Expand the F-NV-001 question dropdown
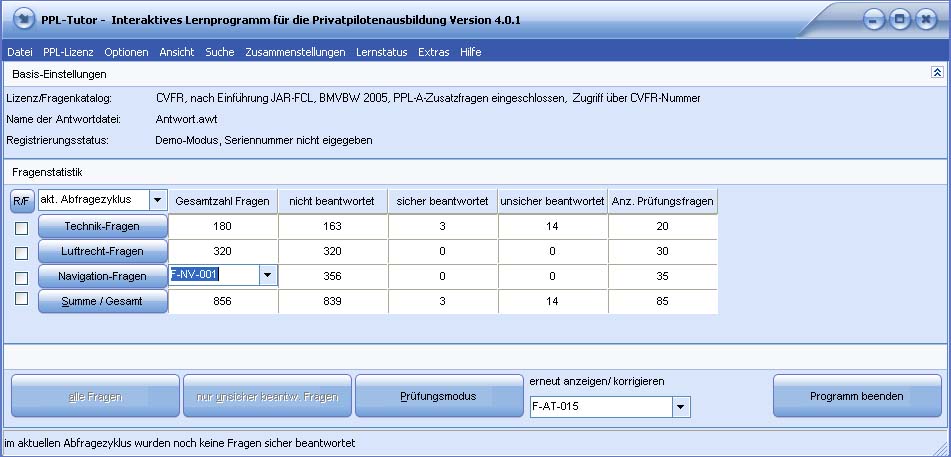 (267, 276)
